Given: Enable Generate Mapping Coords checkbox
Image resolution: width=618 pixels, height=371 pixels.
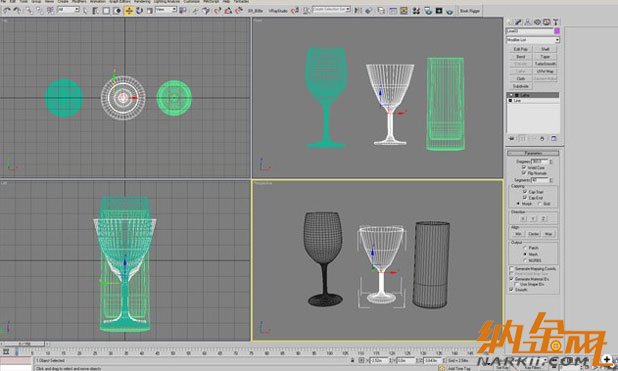Looking at the screenshot, I should pyautogui.click(x=512, y=268).
